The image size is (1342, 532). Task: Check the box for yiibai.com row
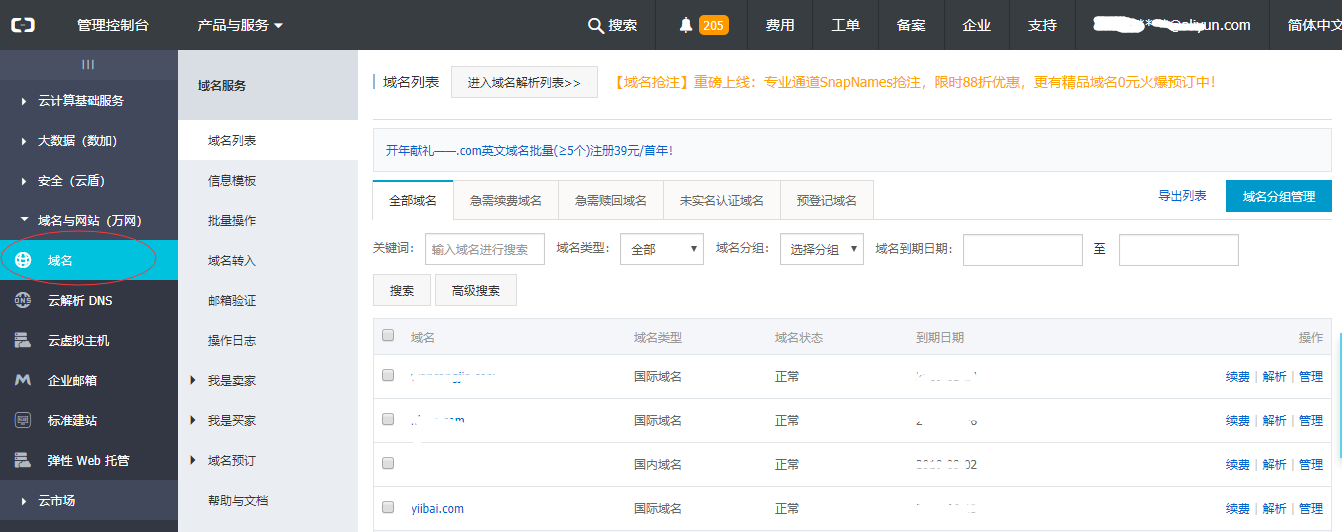(x=388, y=507)
